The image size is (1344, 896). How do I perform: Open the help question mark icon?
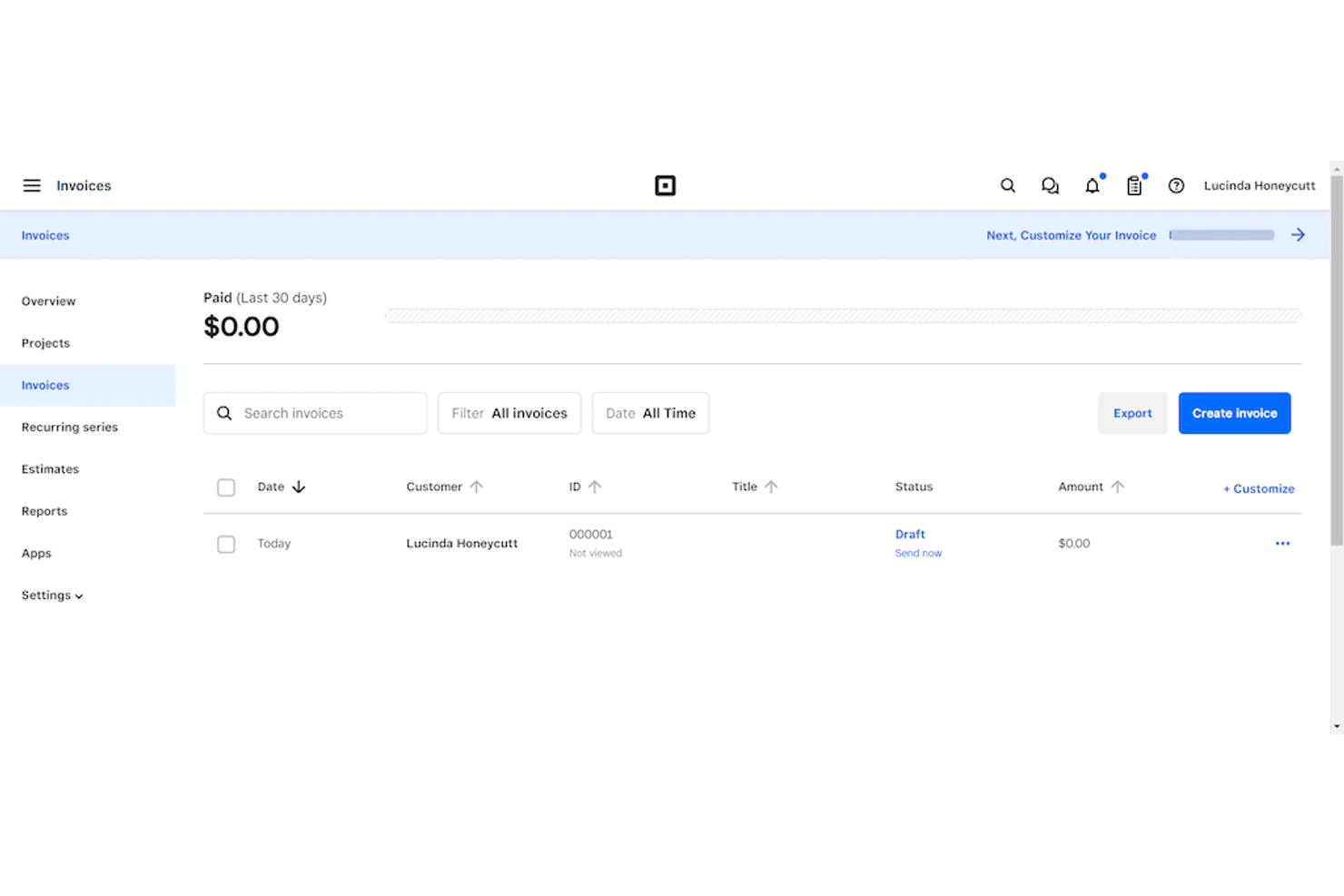(x=1176, y=185)
